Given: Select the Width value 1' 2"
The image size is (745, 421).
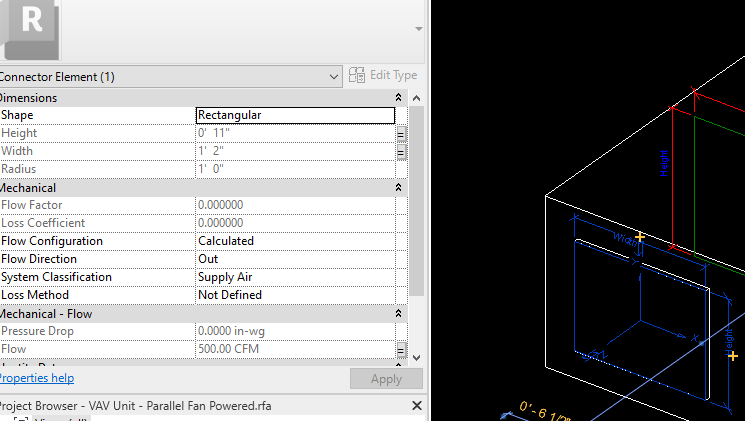Looking at the screenshot, I should (x=295, y=151).
